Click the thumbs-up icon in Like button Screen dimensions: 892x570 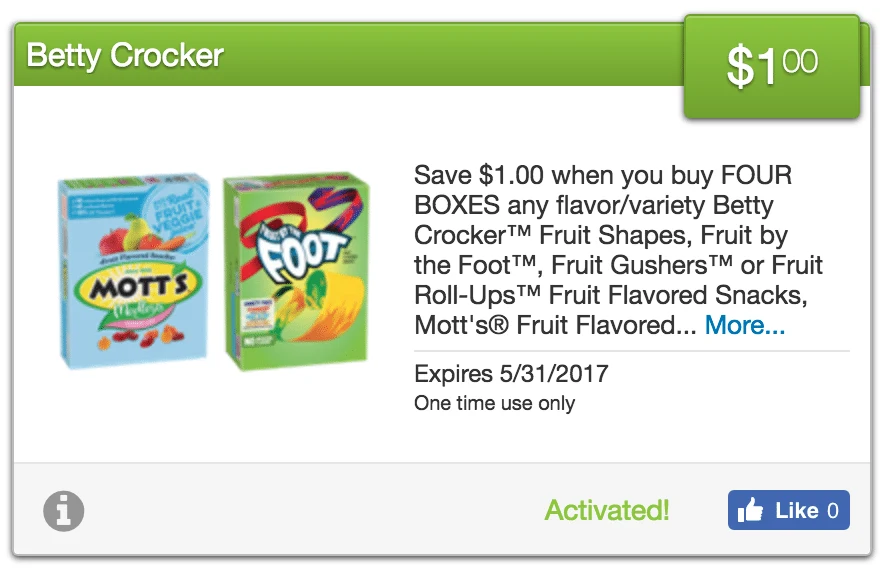click(x=750, y=510)
